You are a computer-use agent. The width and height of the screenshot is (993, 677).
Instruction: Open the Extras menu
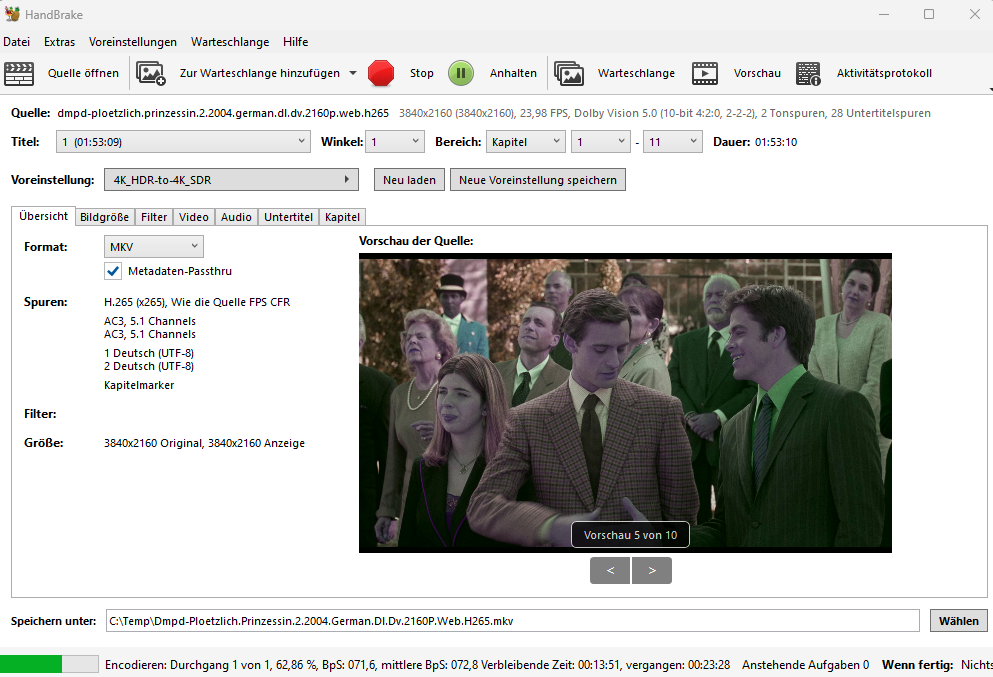[x=60, y=42]
